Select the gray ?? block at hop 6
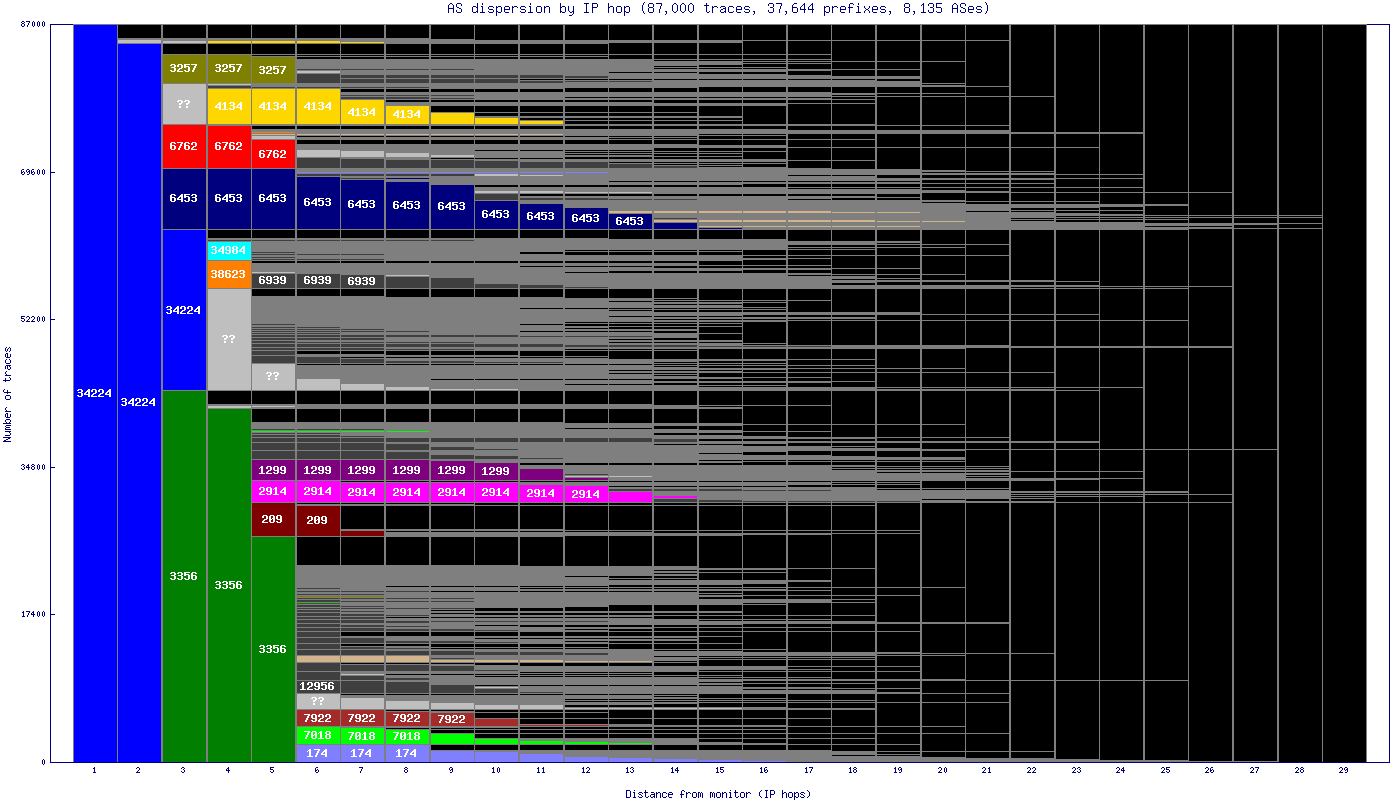 [x=318, y=701]
